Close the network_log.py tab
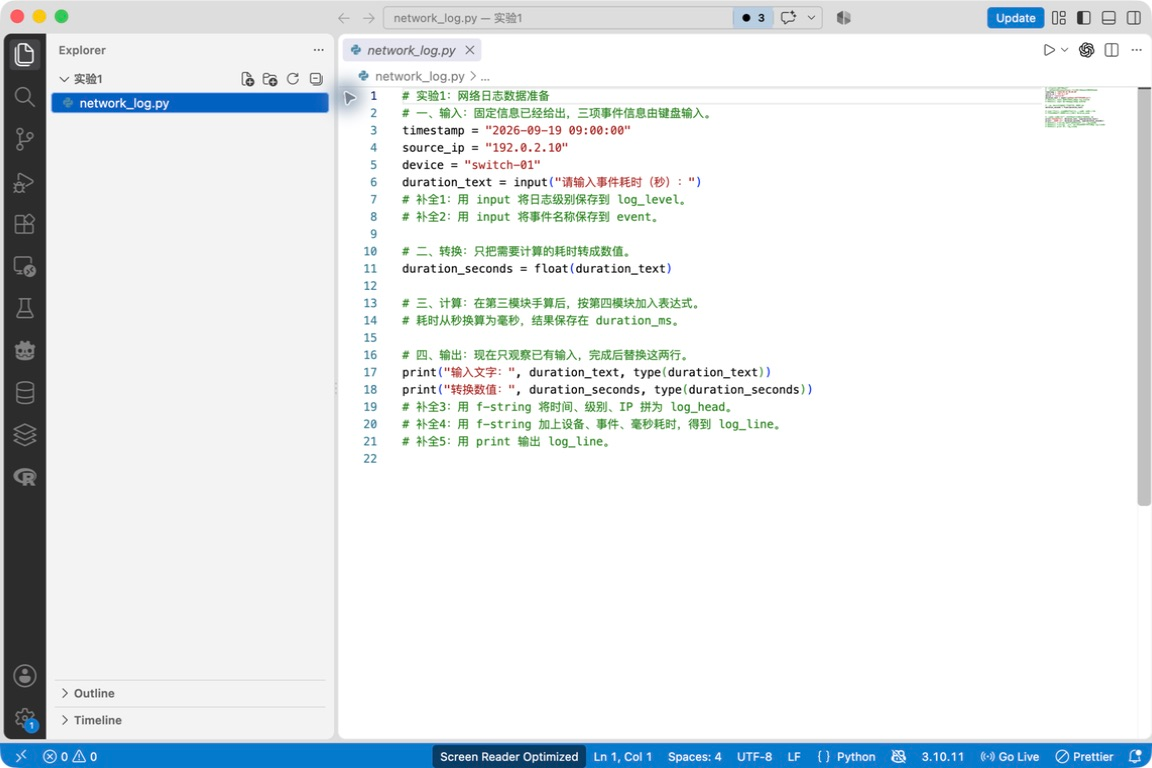 pyautogui.click(x=469, y=50)
